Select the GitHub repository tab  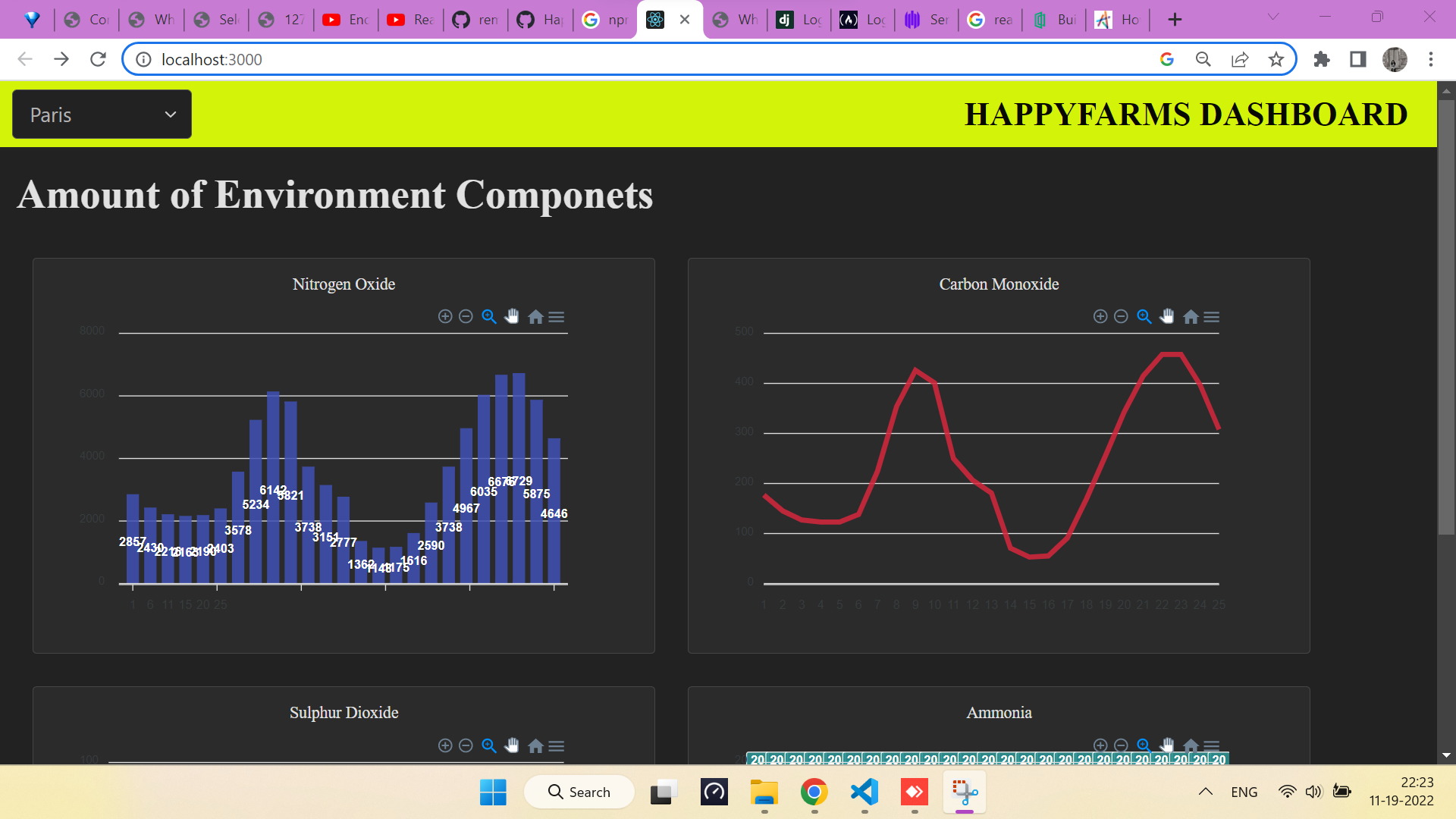coord(474,19)
